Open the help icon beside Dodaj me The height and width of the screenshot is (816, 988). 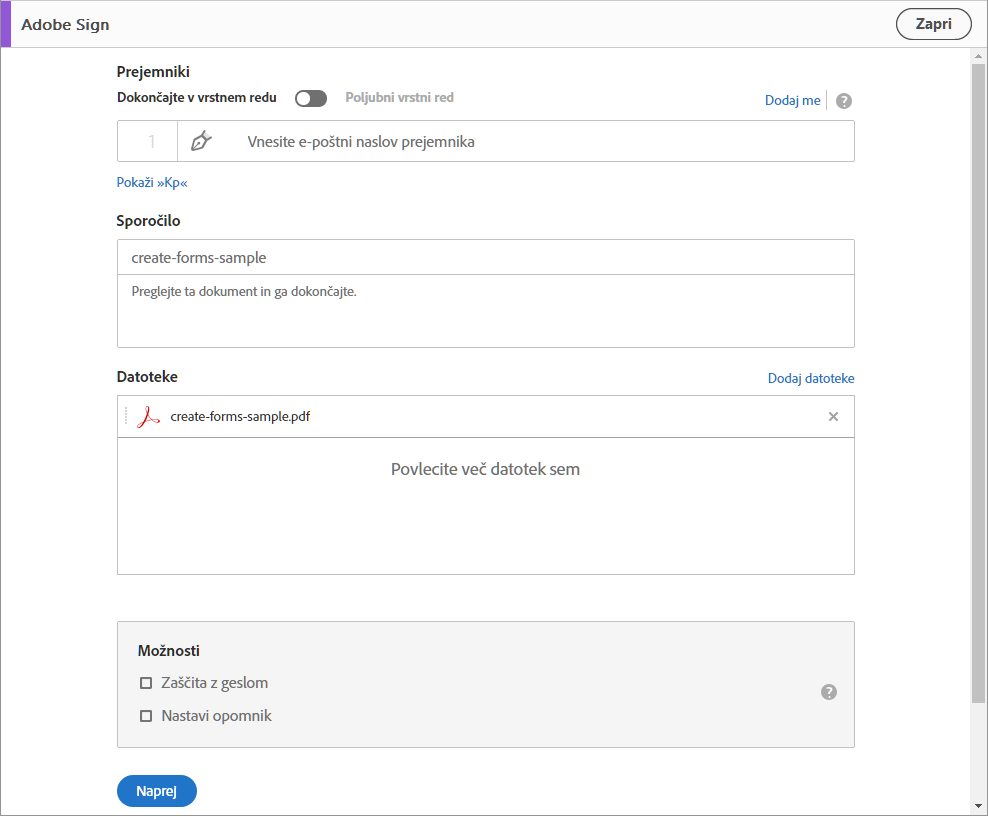(x=844, y=101)
